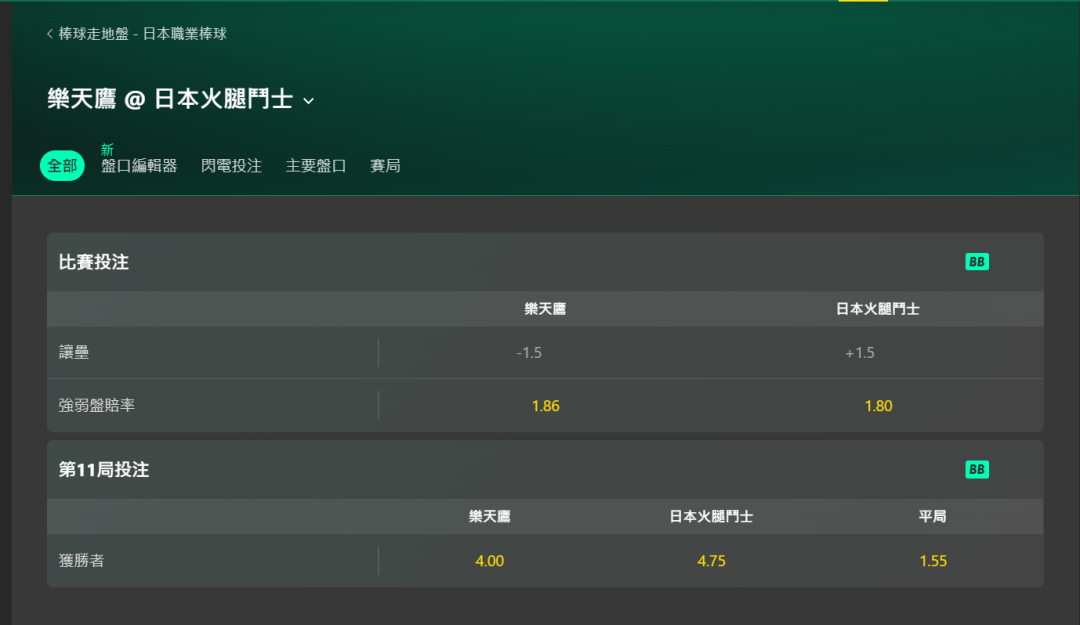1080x625 pixels.
Task: Select the 1.80 odds for 日本火腿鬥士
Action: tap(878, 406)
